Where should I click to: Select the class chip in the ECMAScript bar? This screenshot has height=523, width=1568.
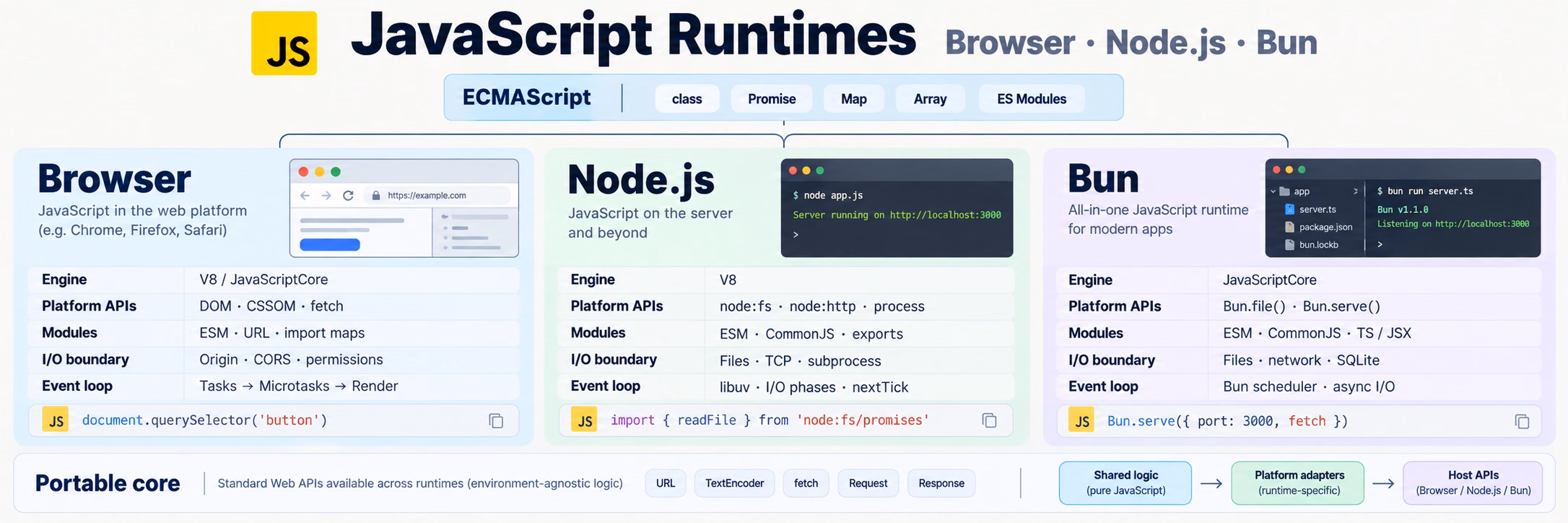pos(687,99)
